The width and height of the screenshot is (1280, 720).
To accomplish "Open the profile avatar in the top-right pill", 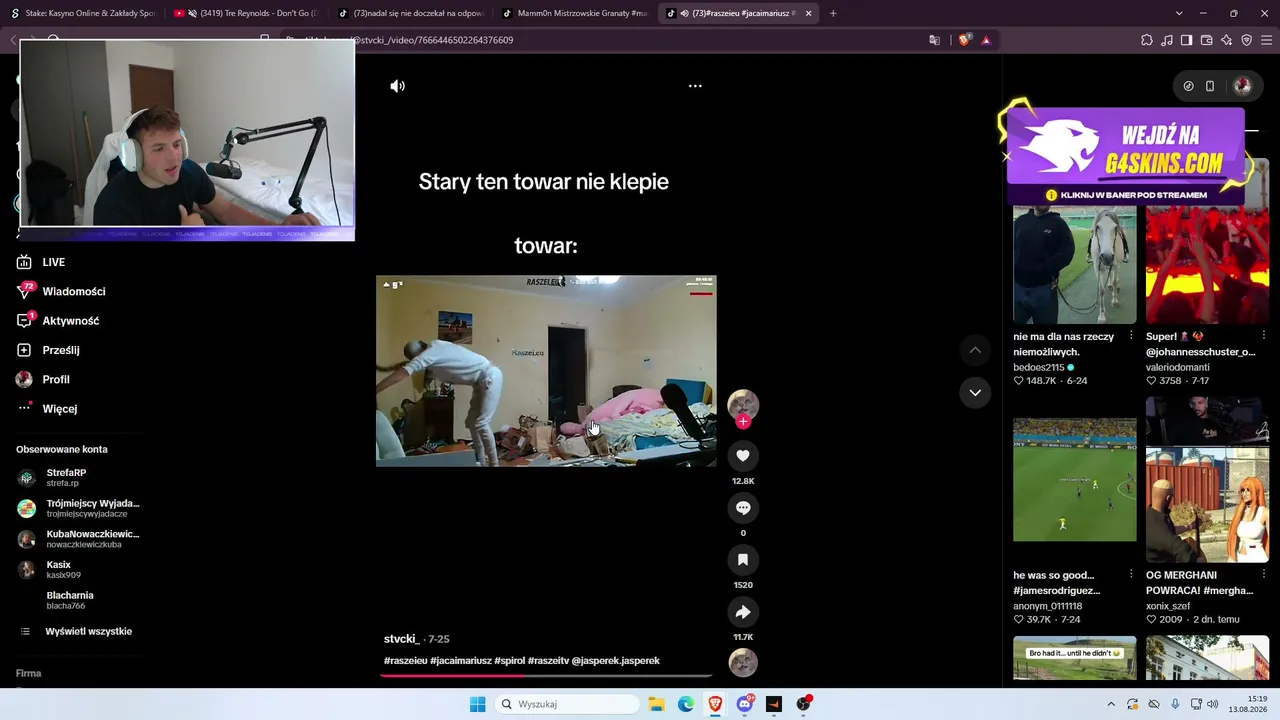I will (x=1242, y=86).
